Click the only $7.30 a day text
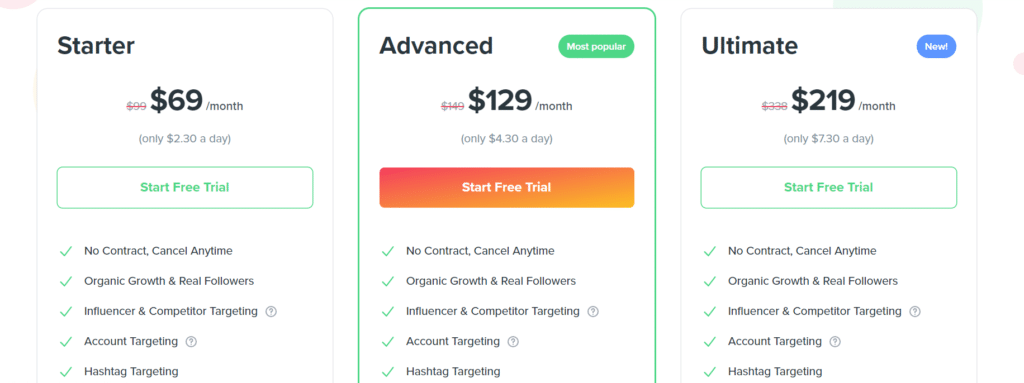The image size is (1024, 383). 829,139
